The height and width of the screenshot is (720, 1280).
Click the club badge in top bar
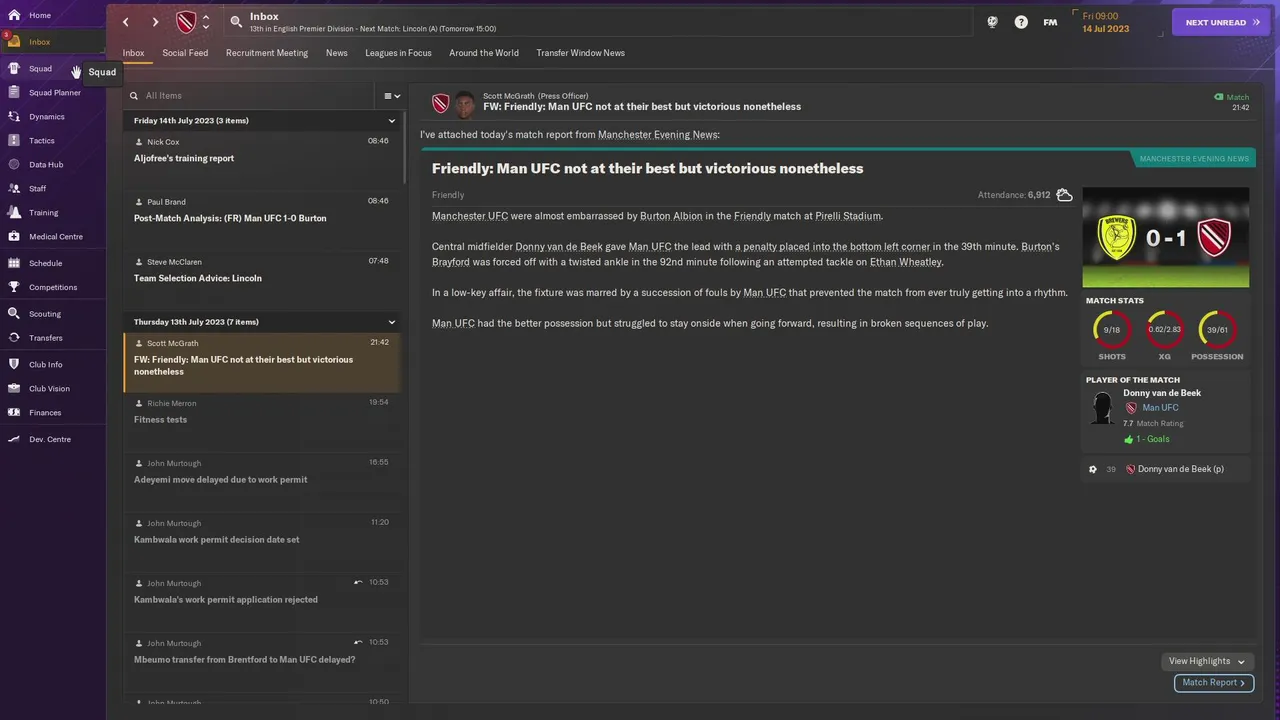tap(186, 22)
